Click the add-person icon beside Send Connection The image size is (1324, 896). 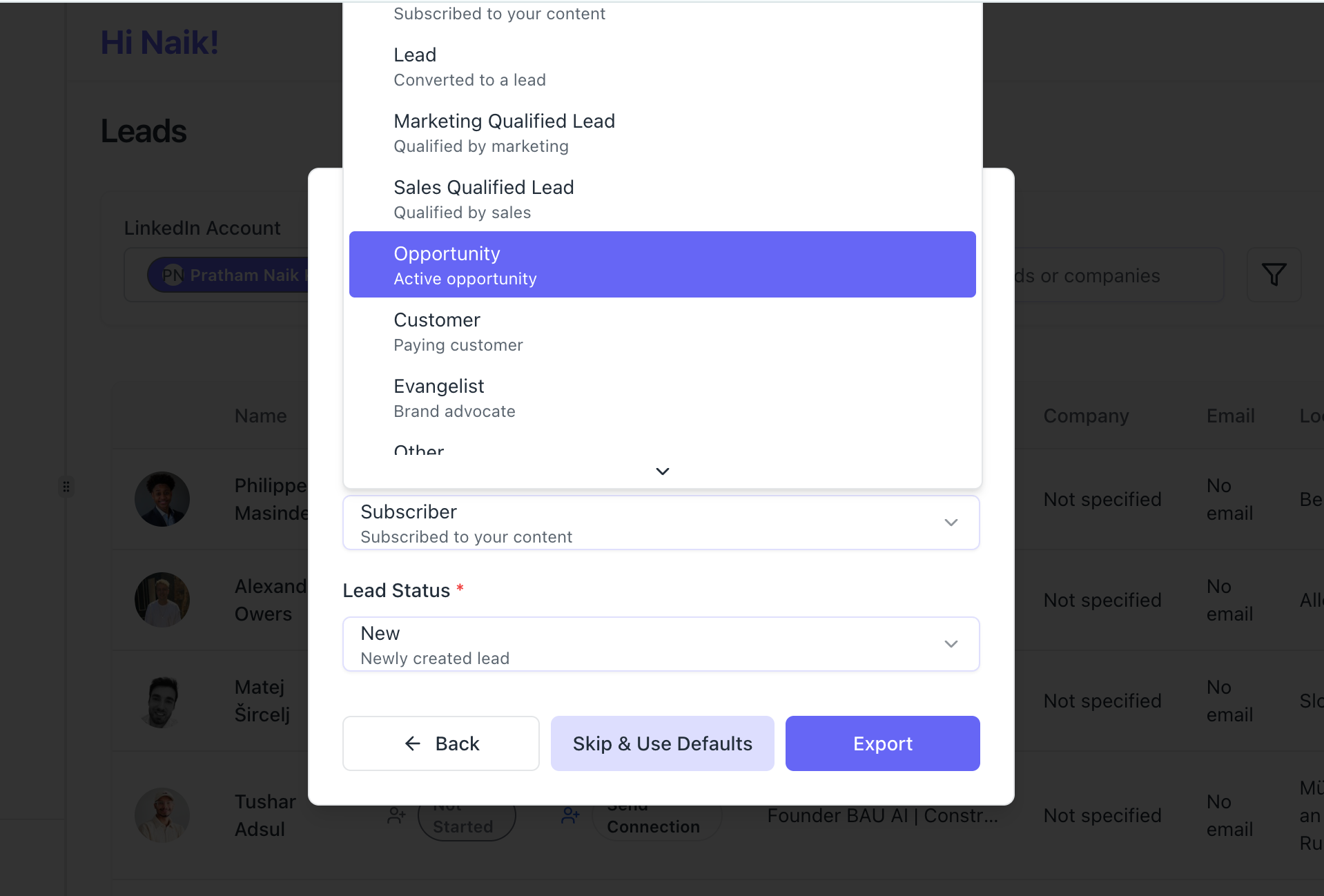(x=570, y=816)
